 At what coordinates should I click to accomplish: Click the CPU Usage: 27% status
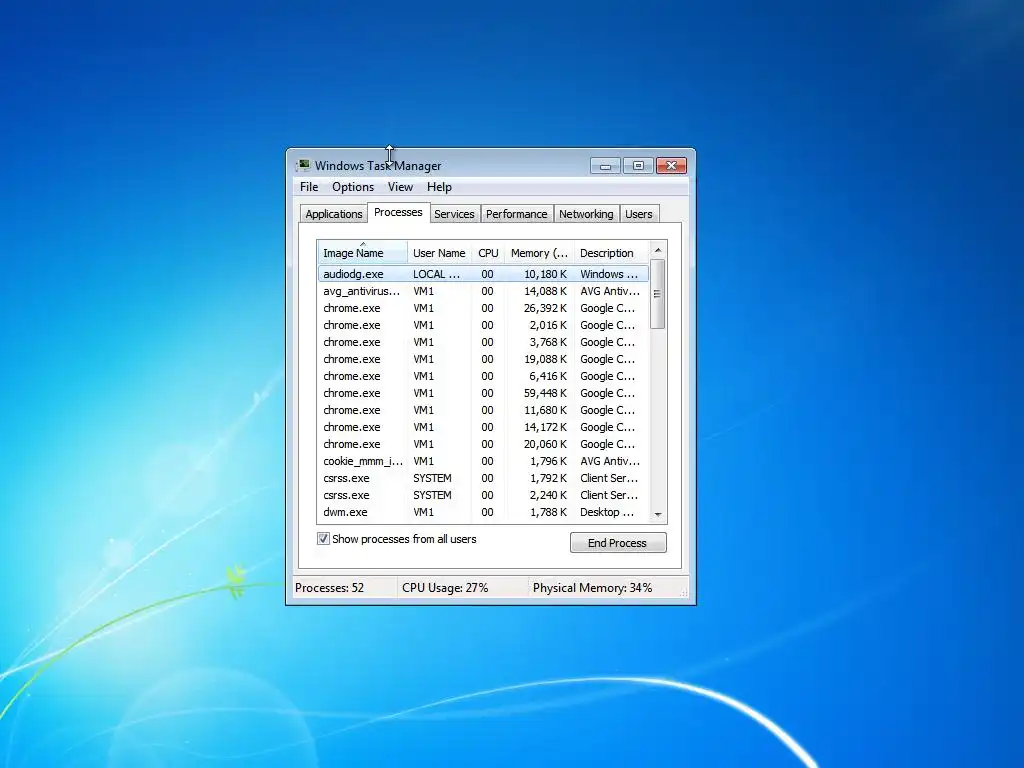445,588
